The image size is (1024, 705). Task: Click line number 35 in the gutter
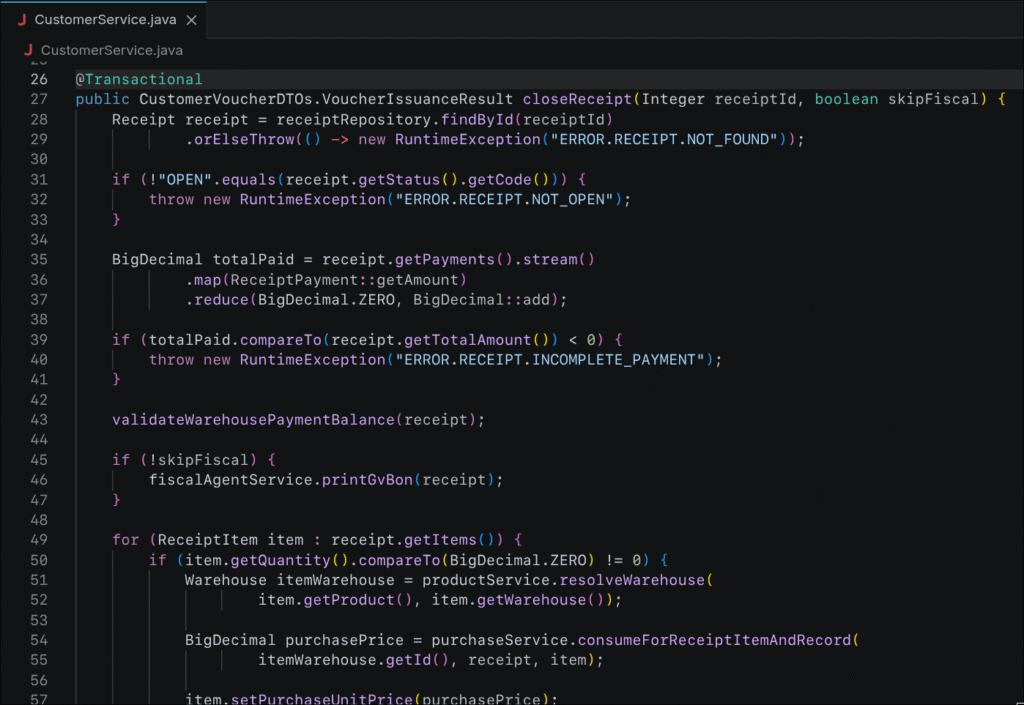click(x=39, y=259)
